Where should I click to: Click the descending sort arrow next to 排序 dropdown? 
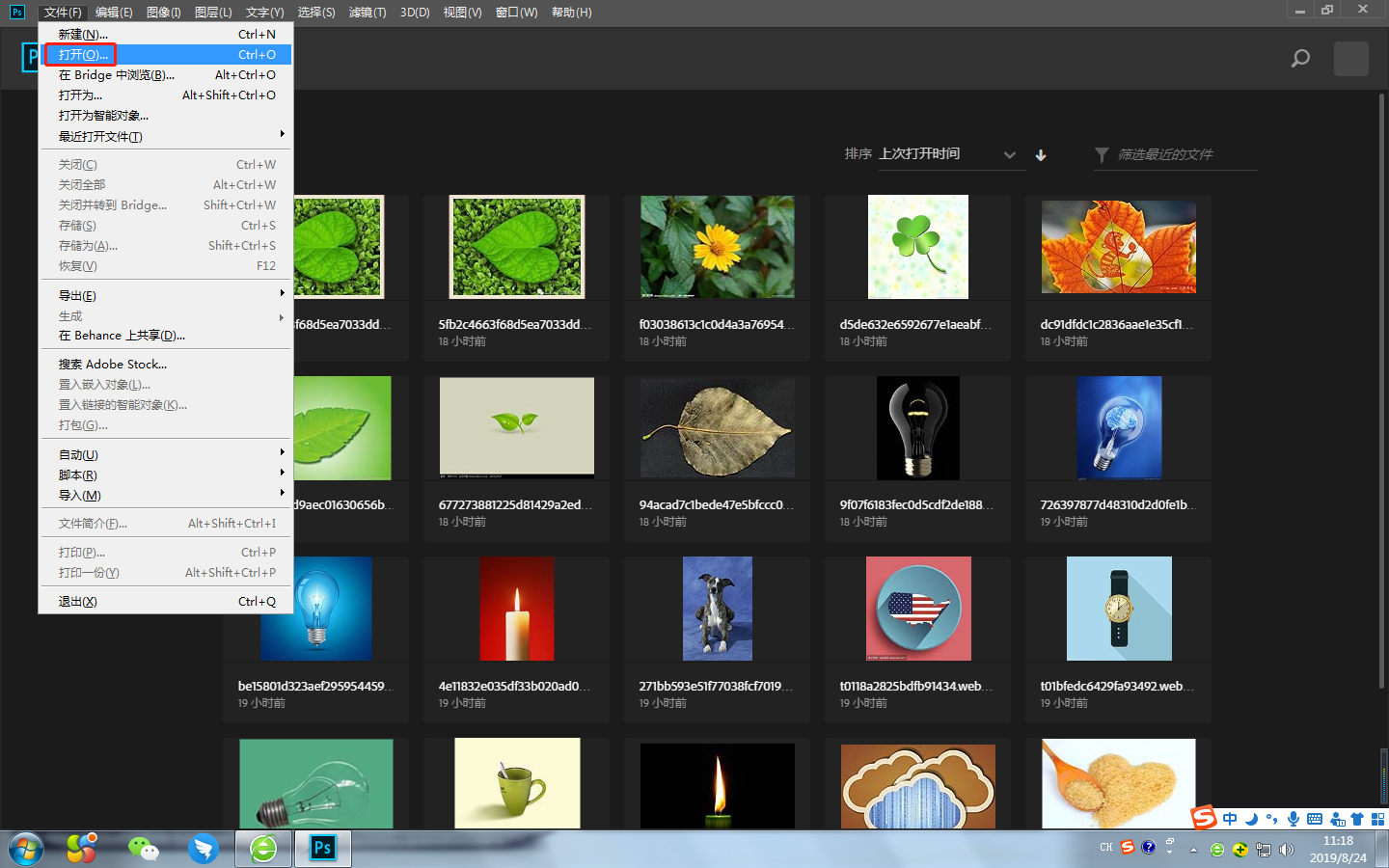(x=1041, y=154)
